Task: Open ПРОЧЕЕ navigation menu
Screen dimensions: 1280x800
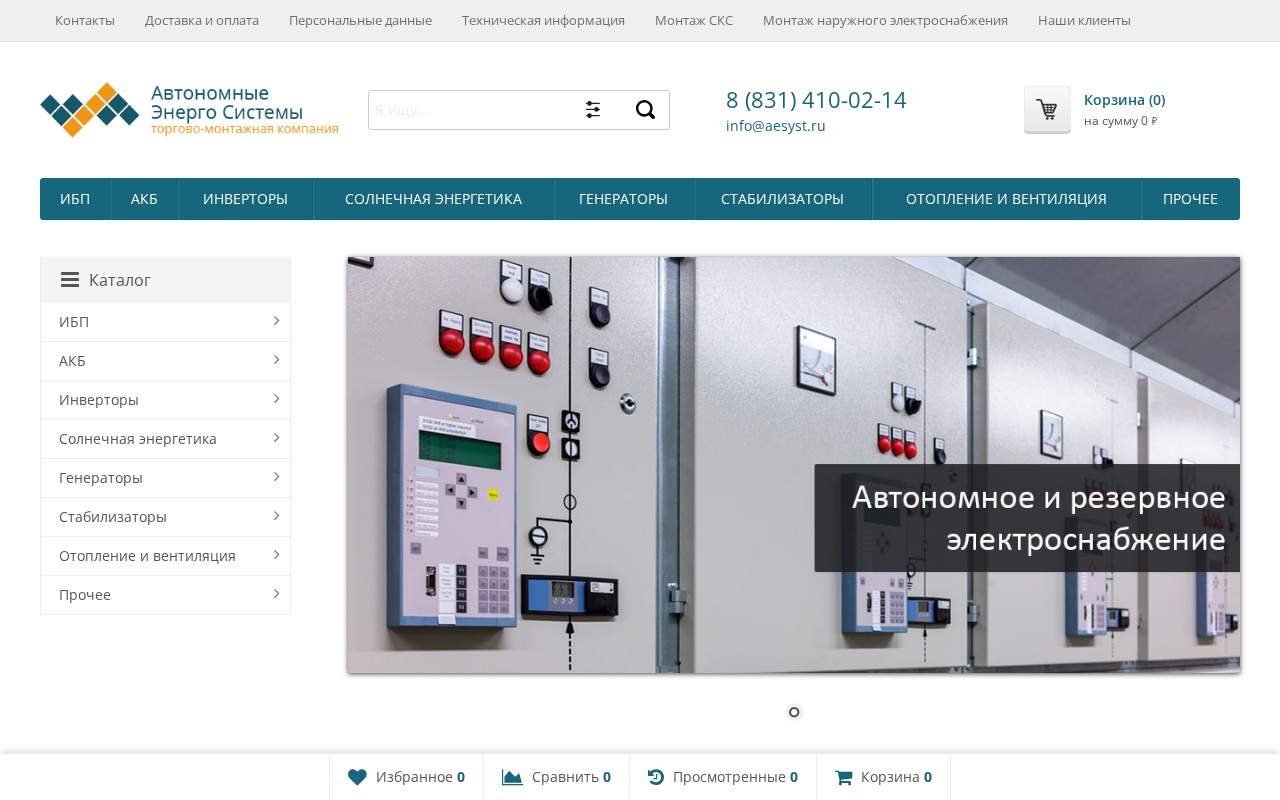Action: pyautogui.click(x=1190, y=199)
